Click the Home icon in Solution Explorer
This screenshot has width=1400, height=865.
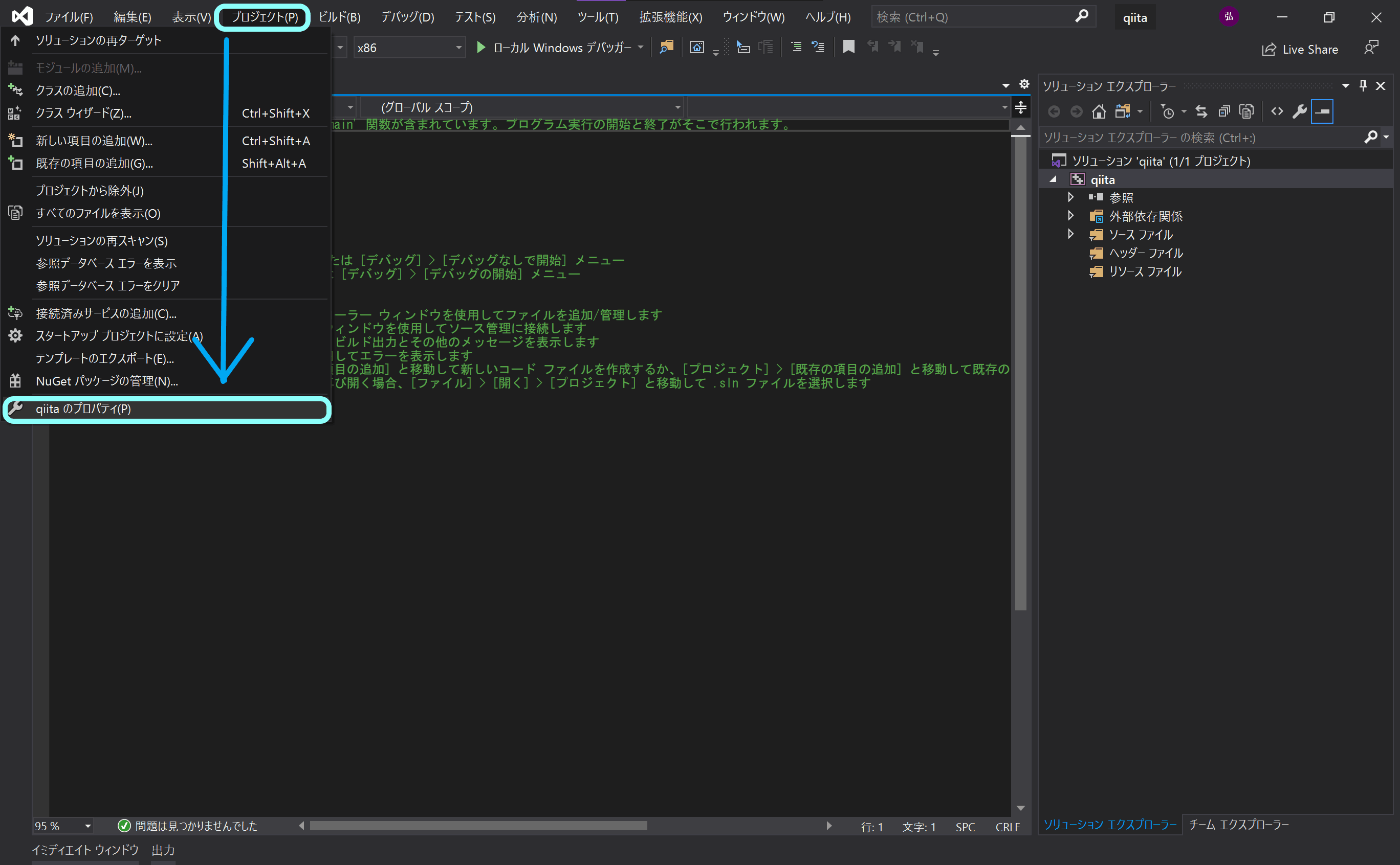(1098, 111)
